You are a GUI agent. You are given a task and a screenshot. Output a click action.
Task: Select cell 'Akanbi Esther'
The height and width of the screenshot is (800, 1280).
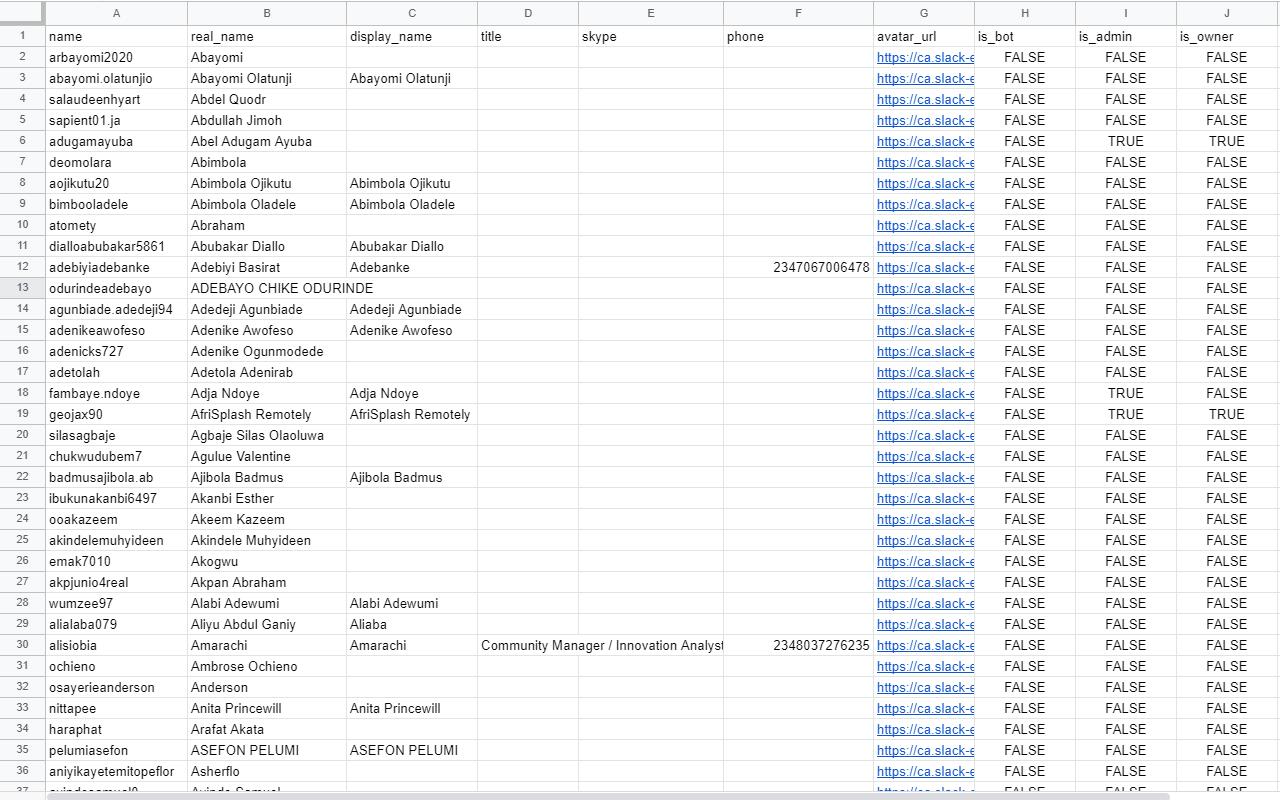click(267, 498)
